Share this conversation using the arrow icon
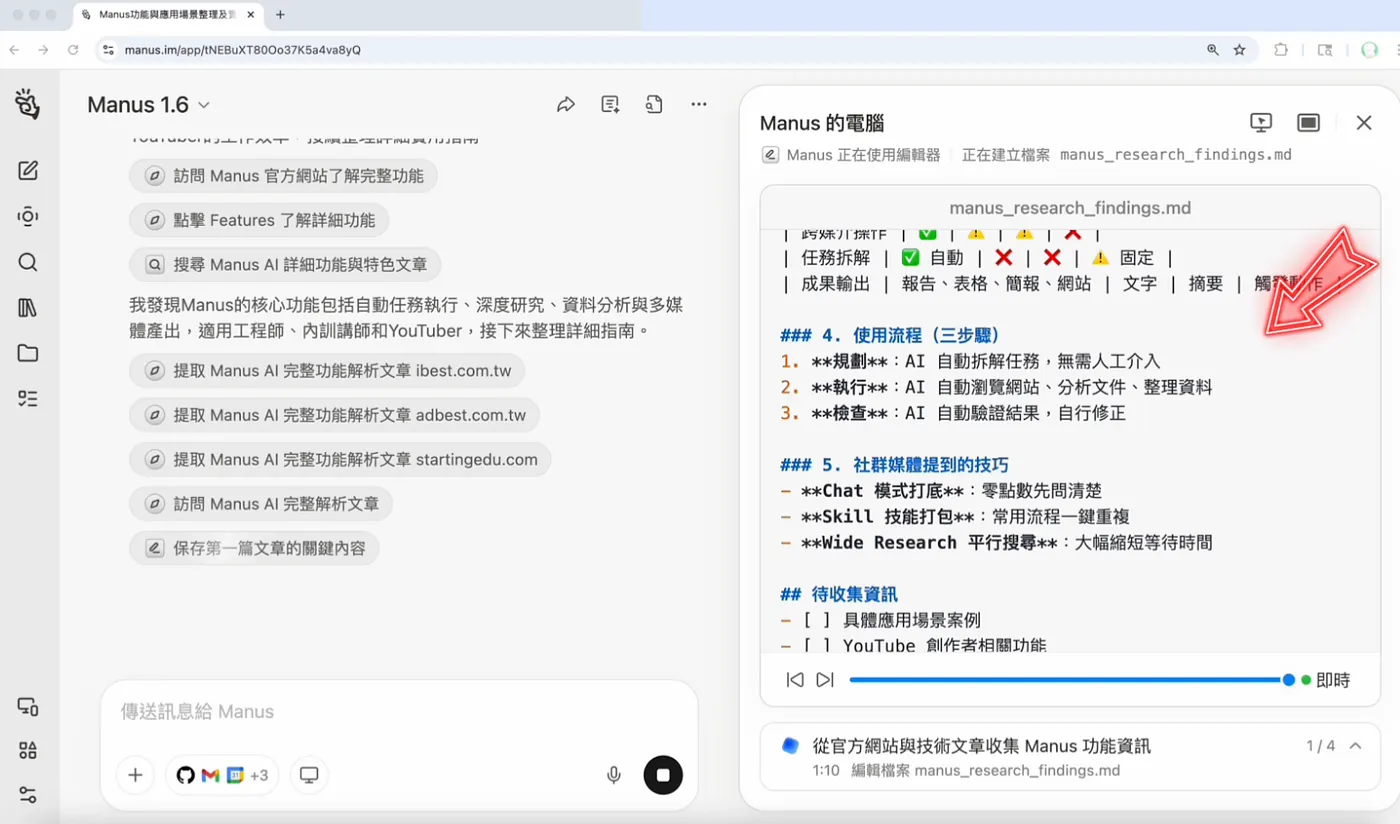Viewport: 1400px width, 824px height. tap(566, 105)
